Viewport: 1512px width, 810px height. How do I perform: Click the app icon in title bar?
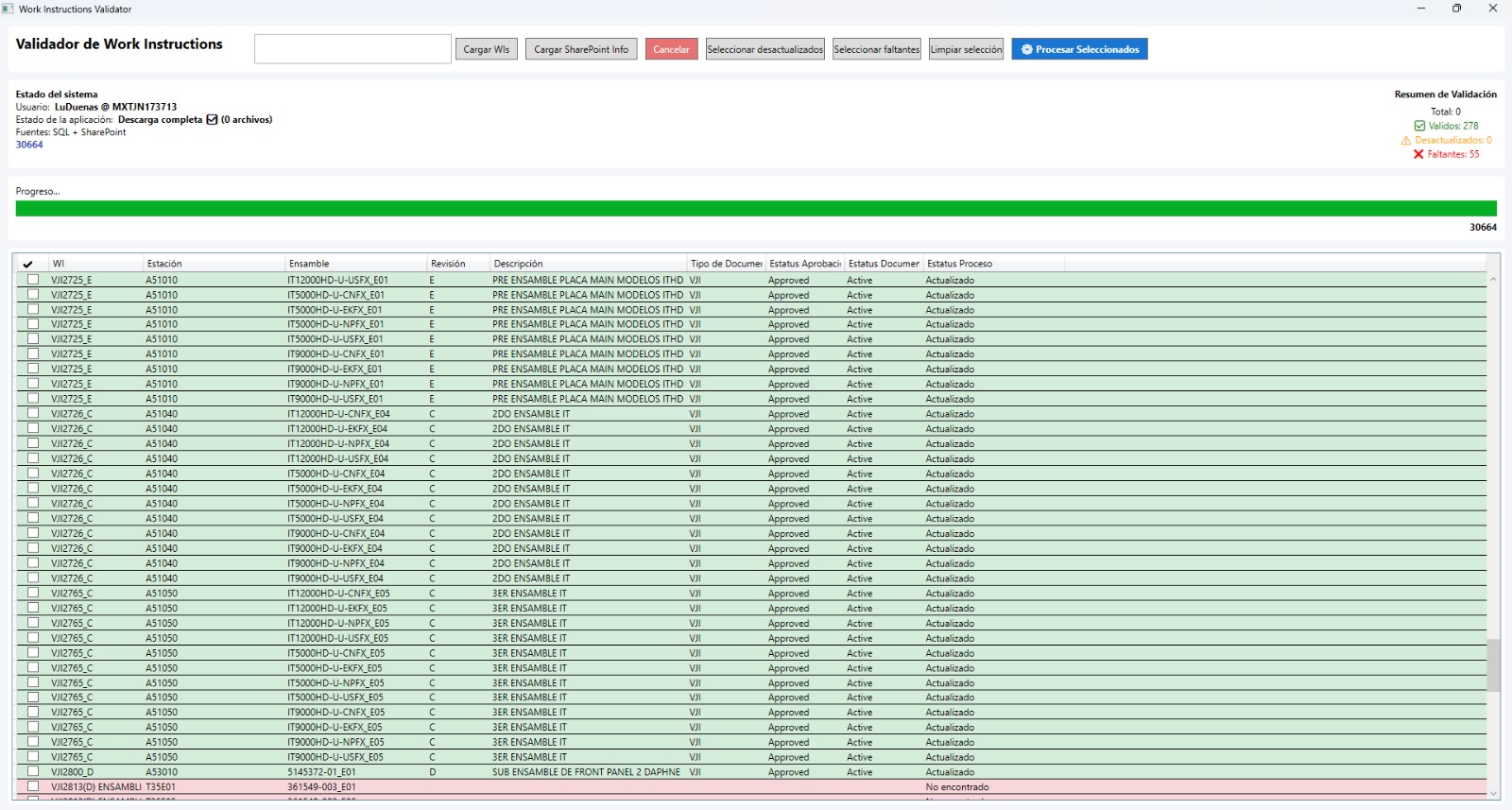[x=9, y=9]
